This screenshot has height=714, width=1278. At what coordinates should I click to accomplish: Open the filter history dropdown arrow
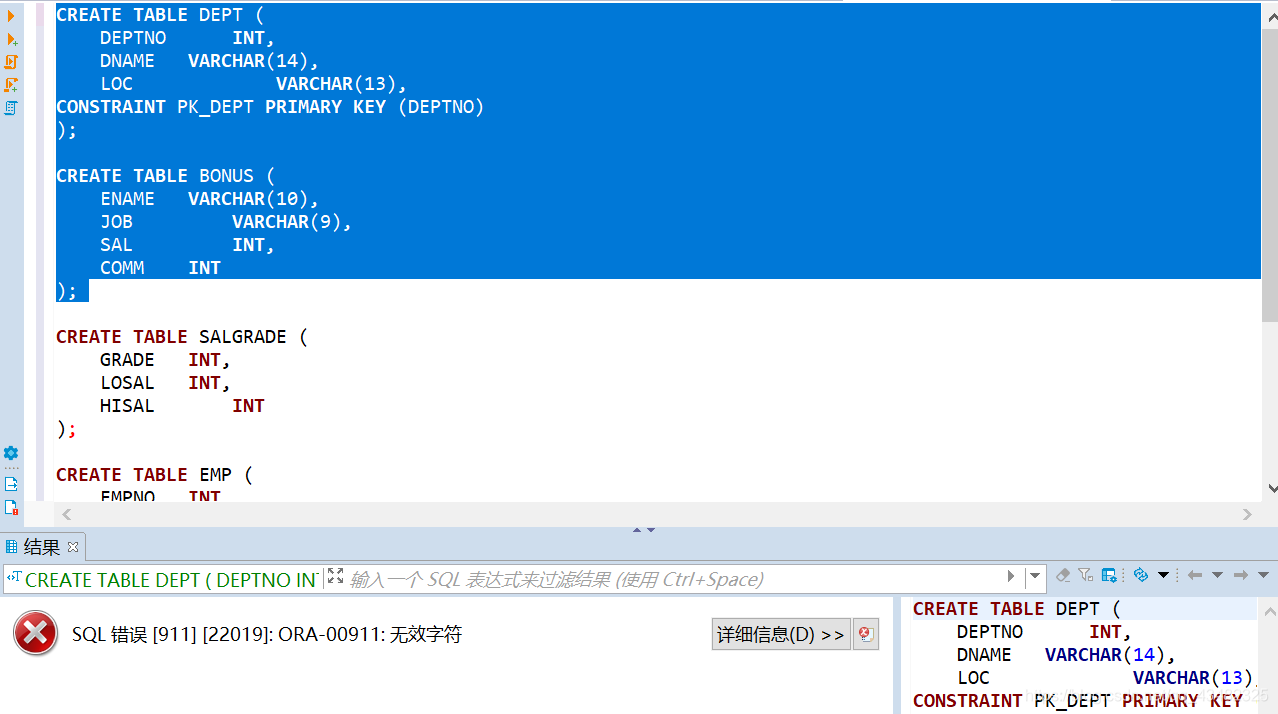(x=1036, y=576)
